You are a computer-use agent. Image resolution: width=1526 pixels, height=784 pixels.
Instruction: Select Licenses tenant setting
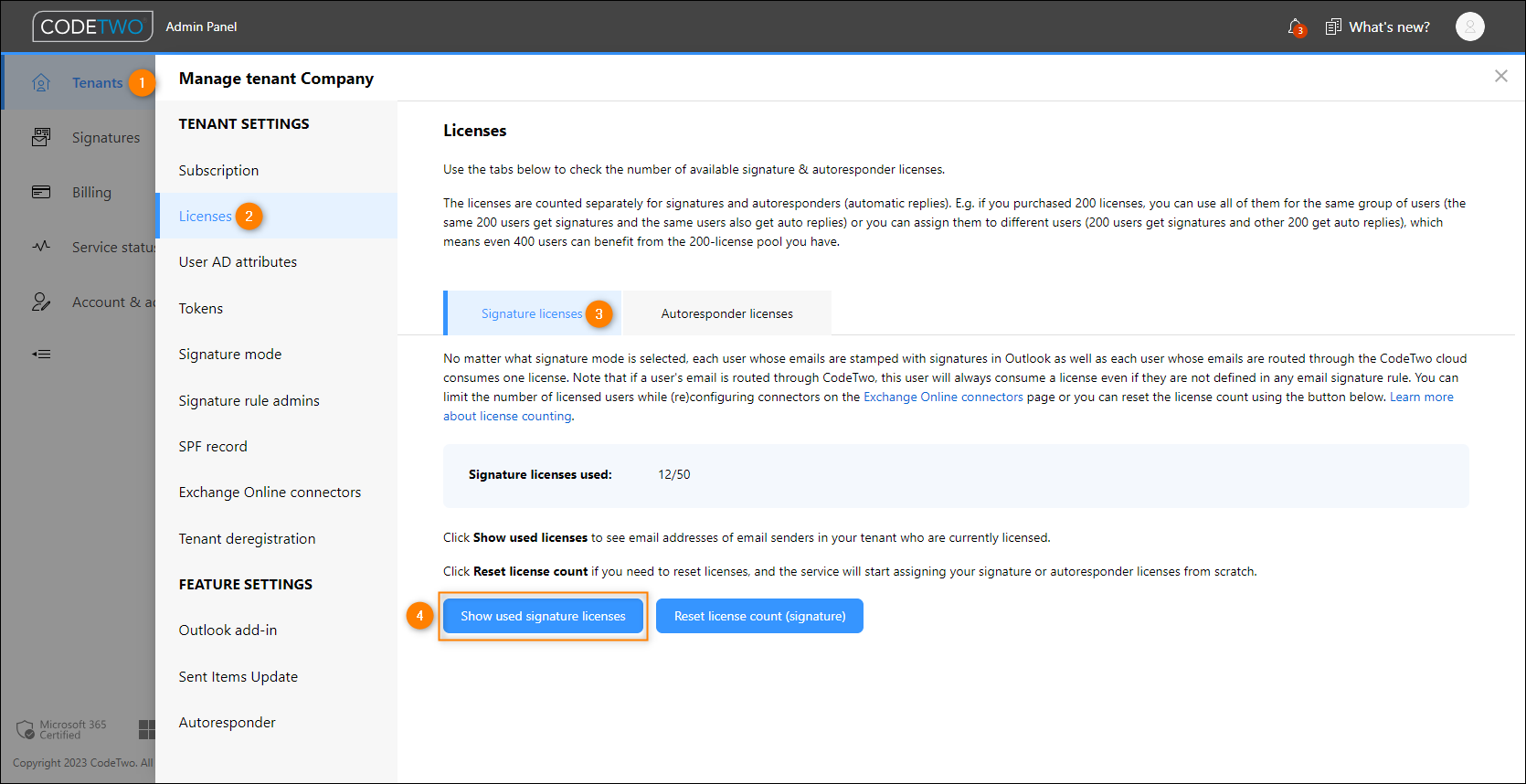point(205,216)
